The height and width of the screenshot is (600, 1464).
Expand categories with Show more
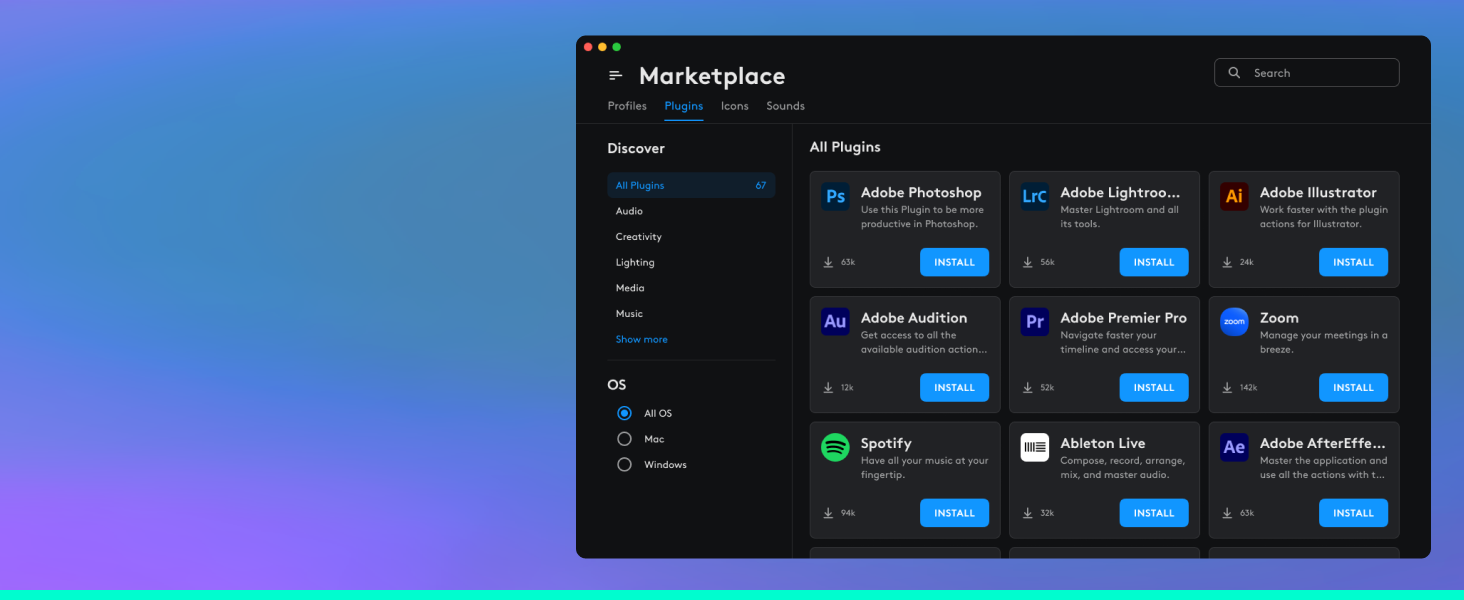point(641,340)
